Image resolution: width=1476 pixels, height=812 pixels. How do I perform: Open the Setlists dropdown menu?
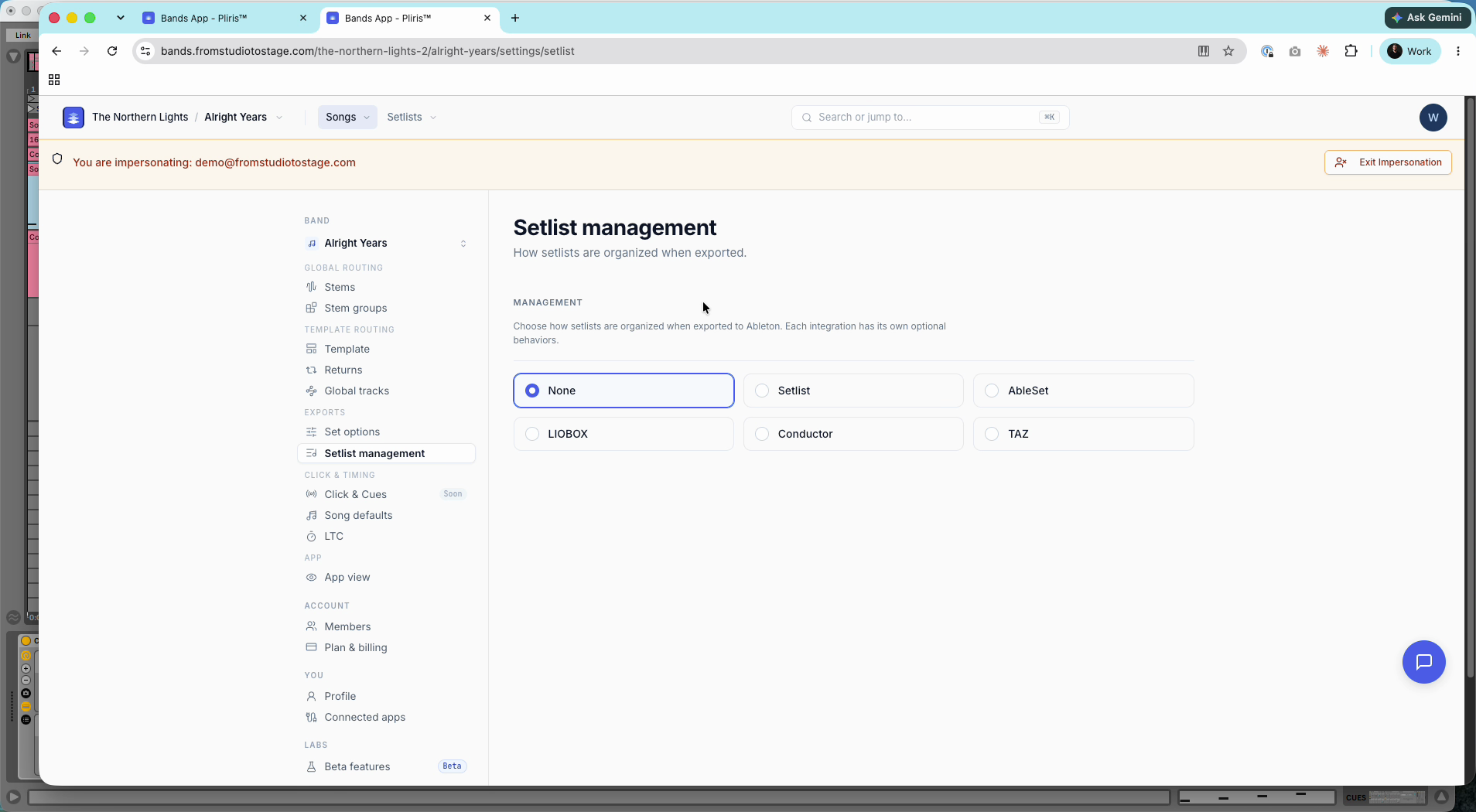click(x=412, y=117)
